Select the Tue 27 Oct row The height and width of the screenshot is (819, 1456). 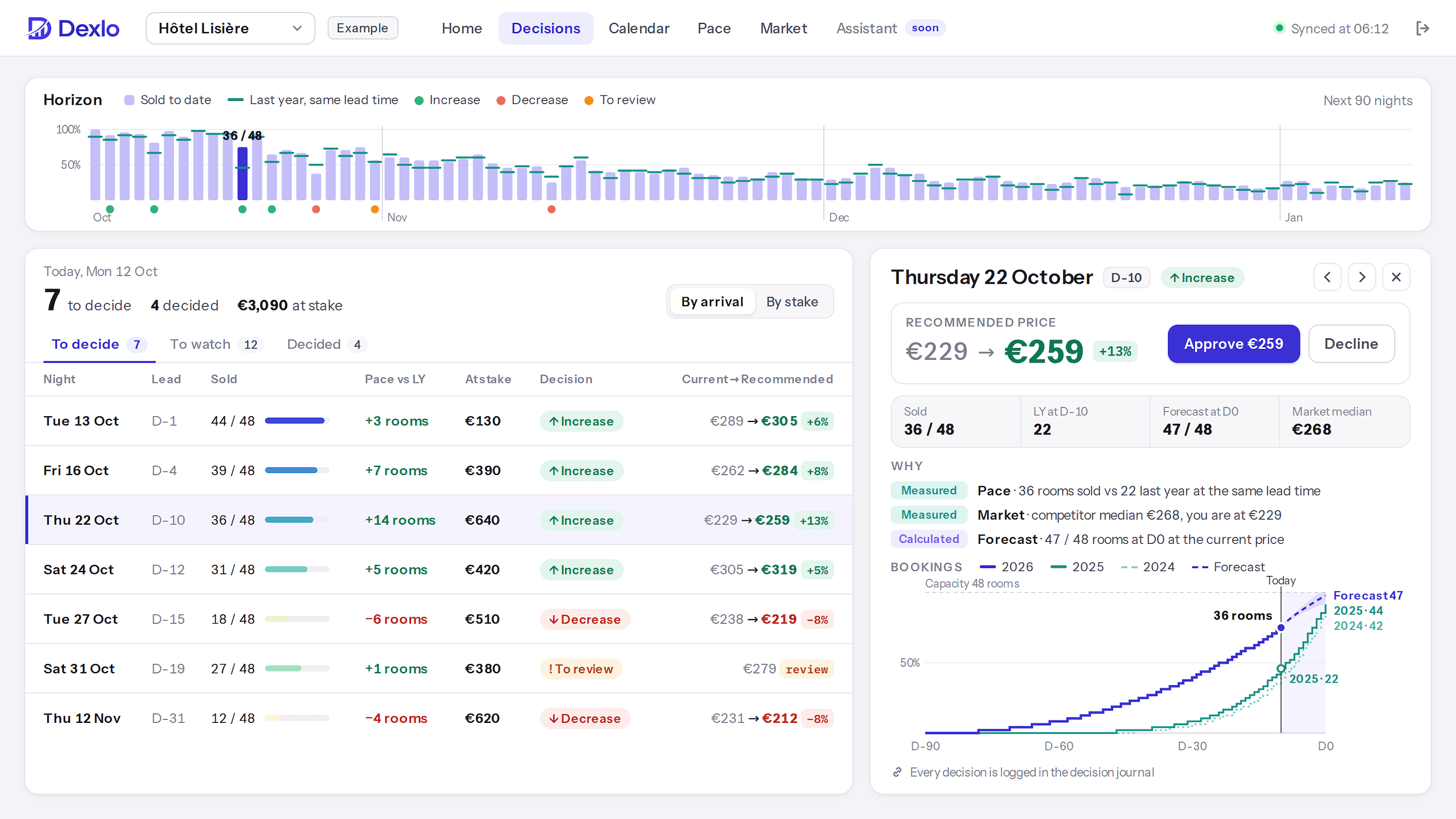click(439, 619)
